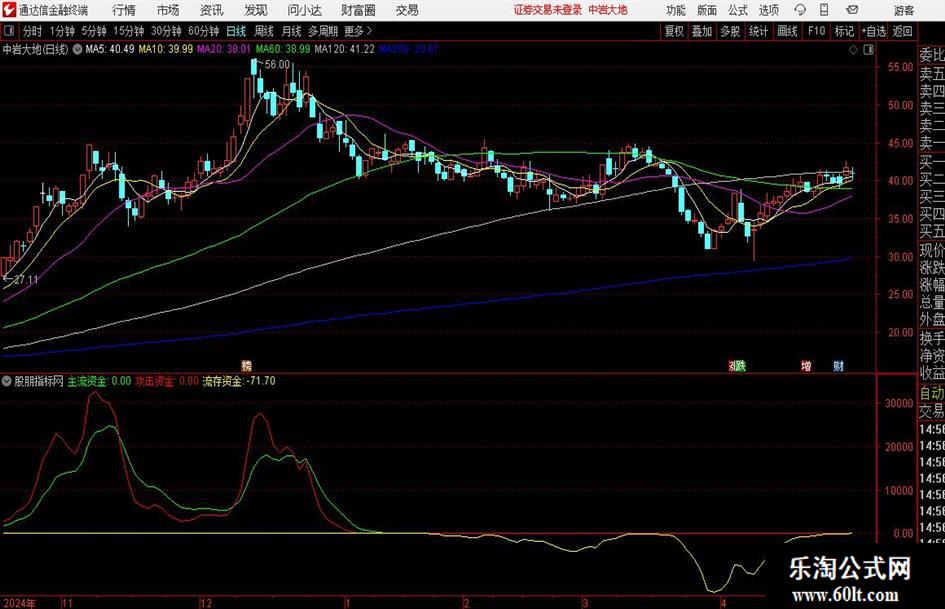Click the diamond icon at chart top right

click(x=853, y=50)
